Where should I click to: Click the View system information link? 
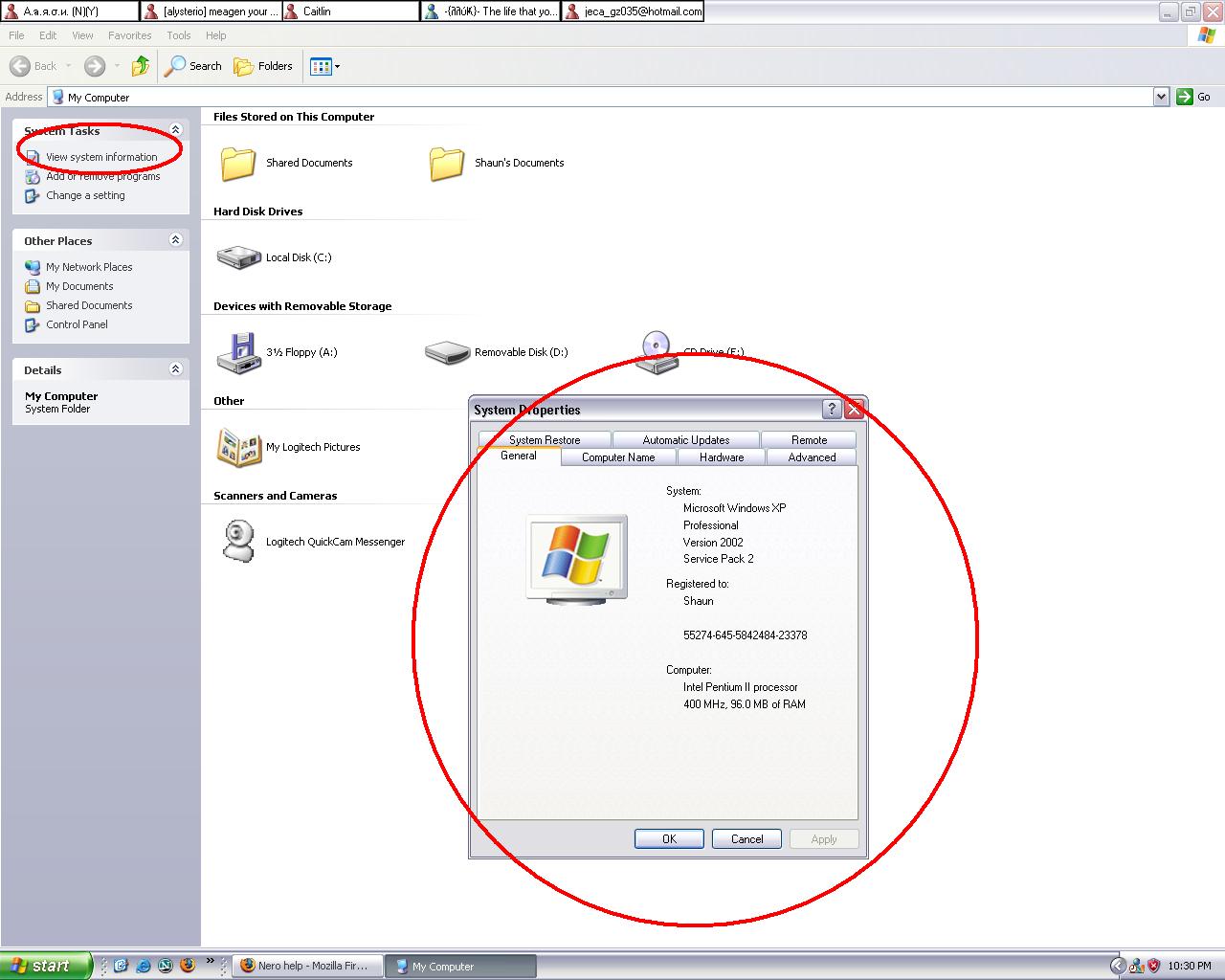(x=101, y=157)
